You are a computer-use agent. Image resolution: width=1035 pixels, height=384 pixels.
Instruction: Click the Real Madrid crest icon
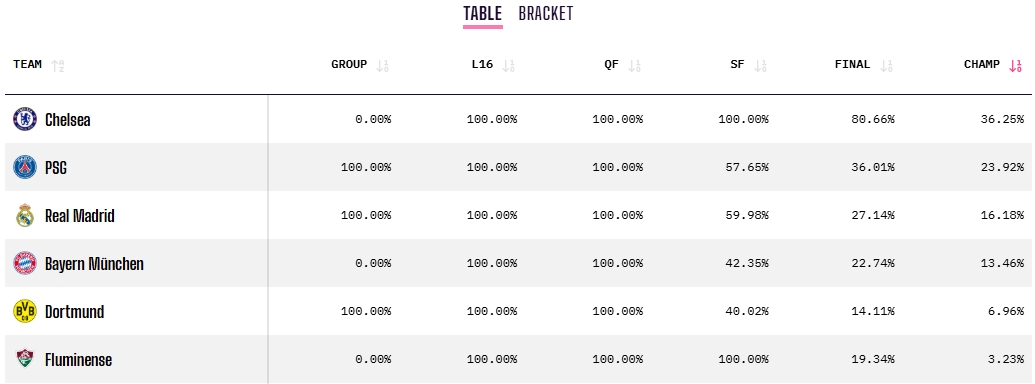[x=25, y=215]
